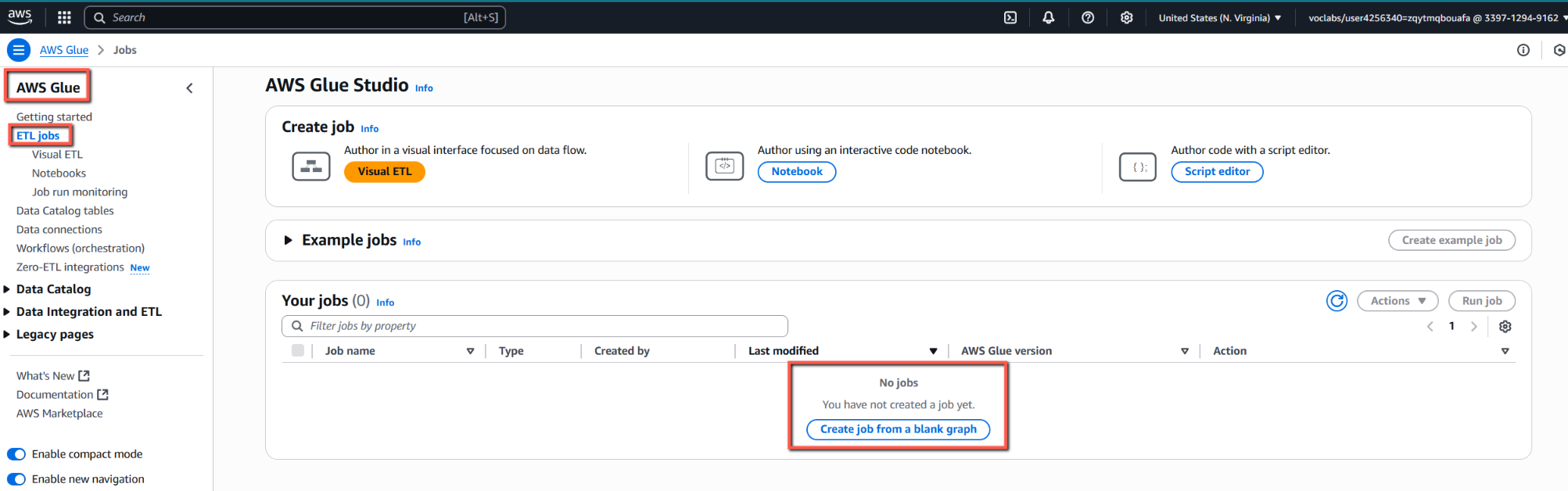Open the top bar settings gear

[x=1127, y=17]
